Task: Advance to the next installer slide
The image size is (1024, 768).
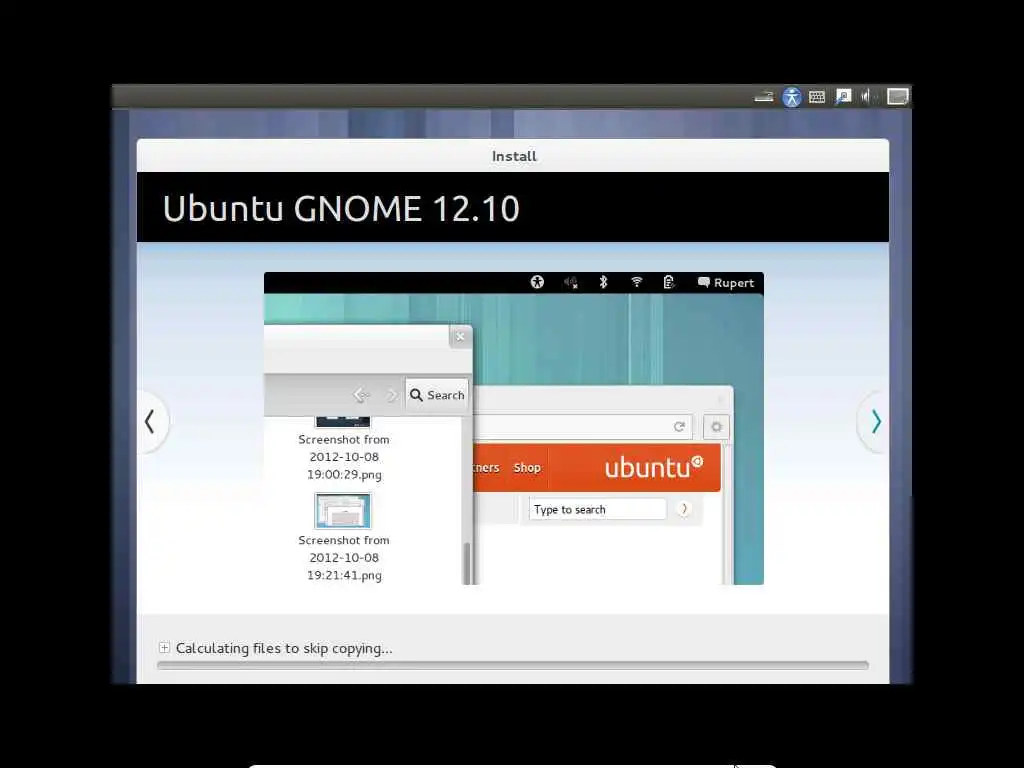Action: tap(875, 421)
